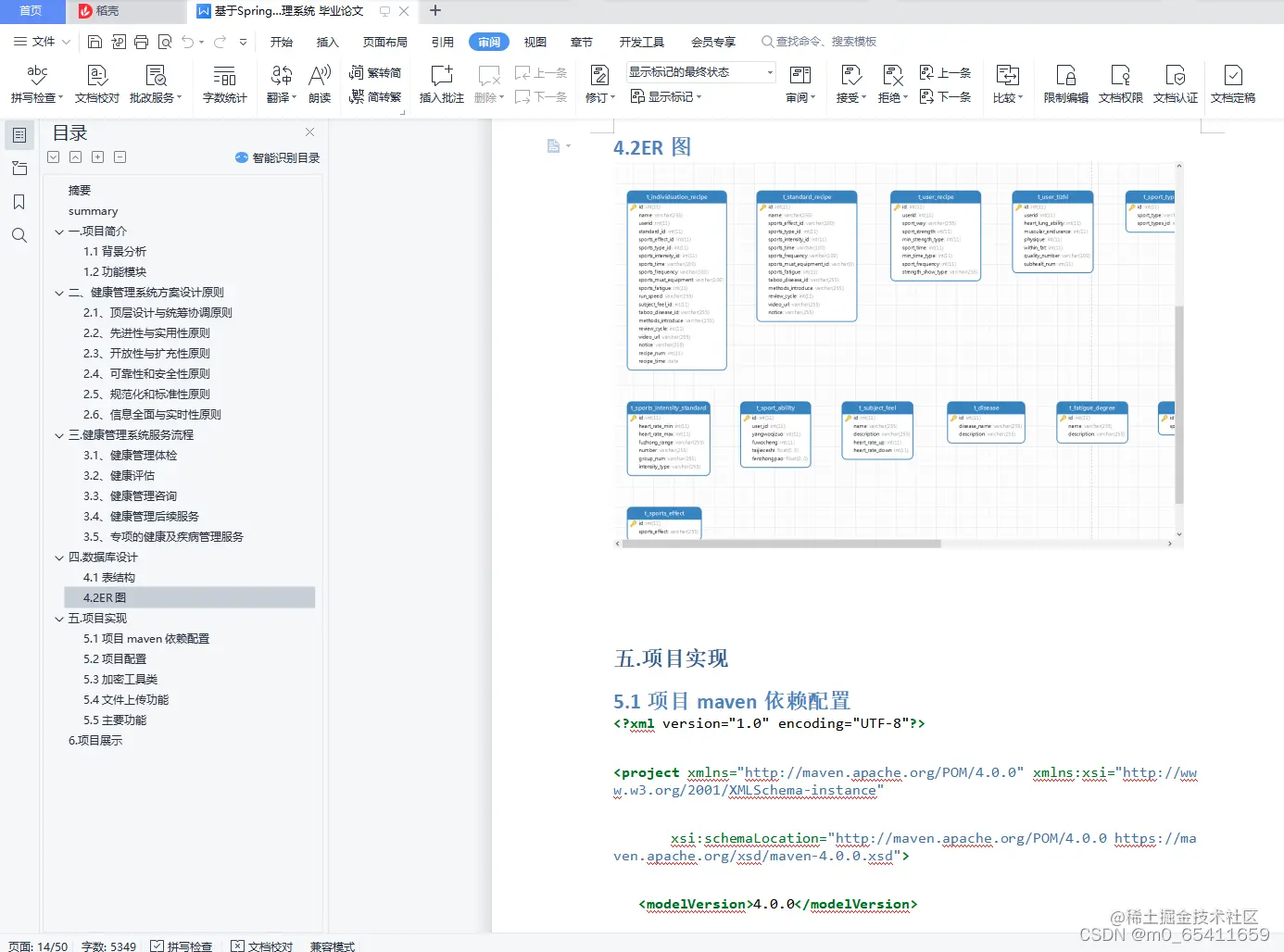Collapse the 四.数据库设计 section
1284x952 pixels.
point(59,557)
